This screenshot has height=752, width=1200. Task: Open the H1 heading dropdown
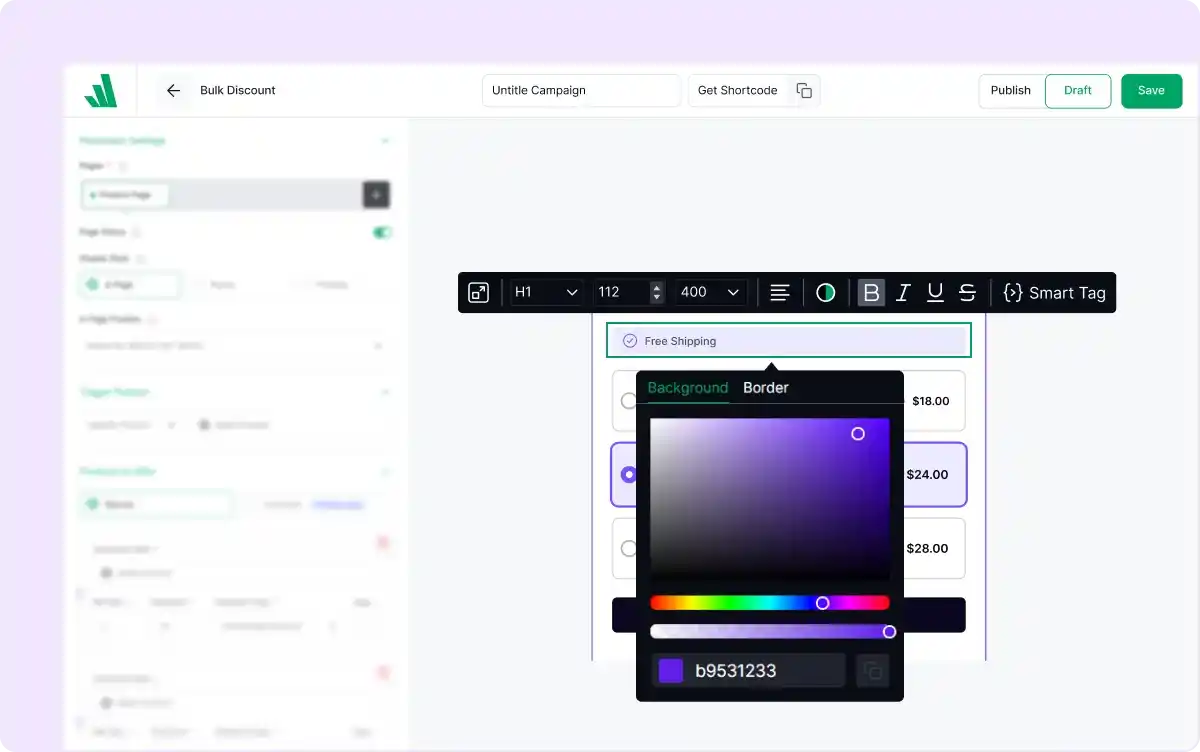click(546, 293)
